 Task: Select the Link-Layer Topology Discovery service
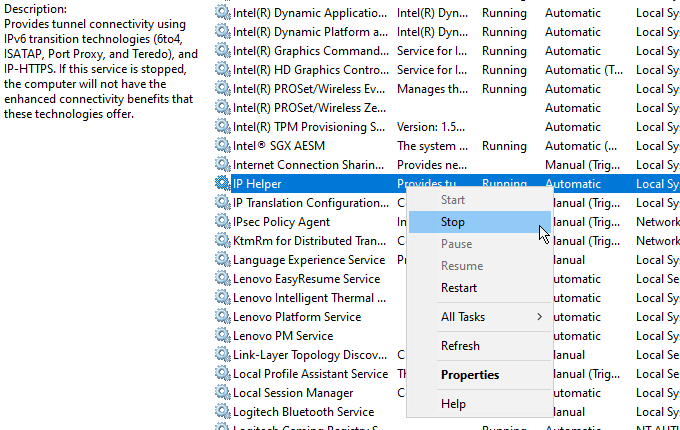pos(309,355)
